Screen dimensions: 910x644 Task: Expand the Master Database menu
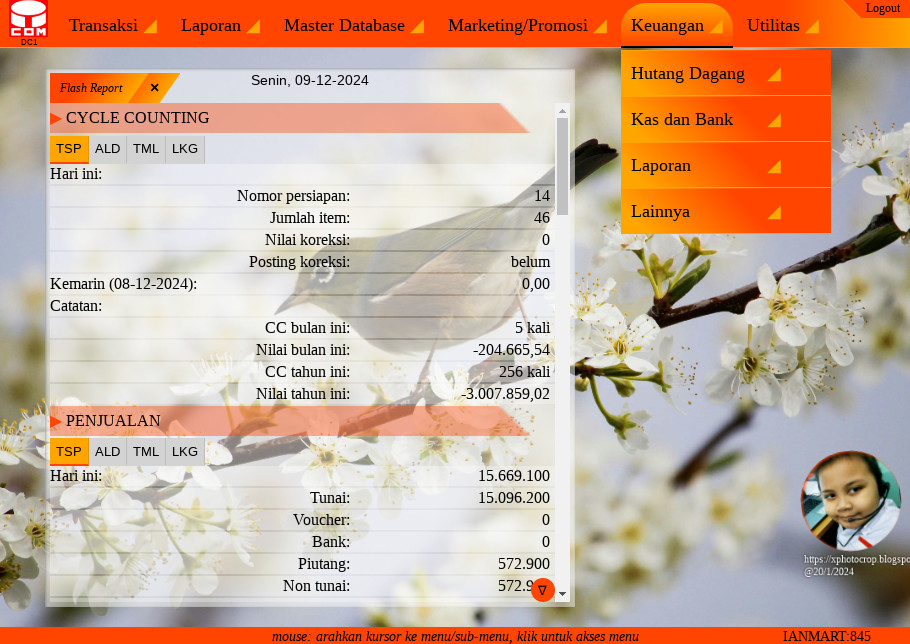353,26
